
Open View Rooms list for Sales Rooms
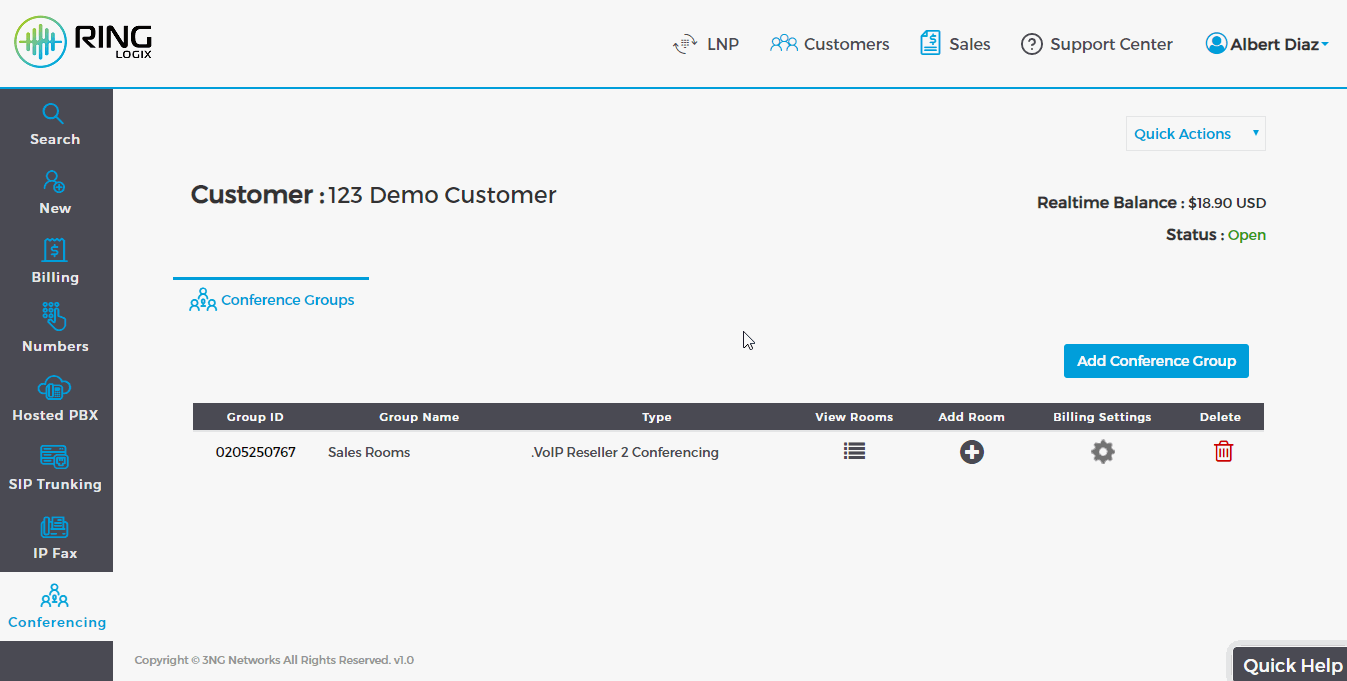pos(854,452)
